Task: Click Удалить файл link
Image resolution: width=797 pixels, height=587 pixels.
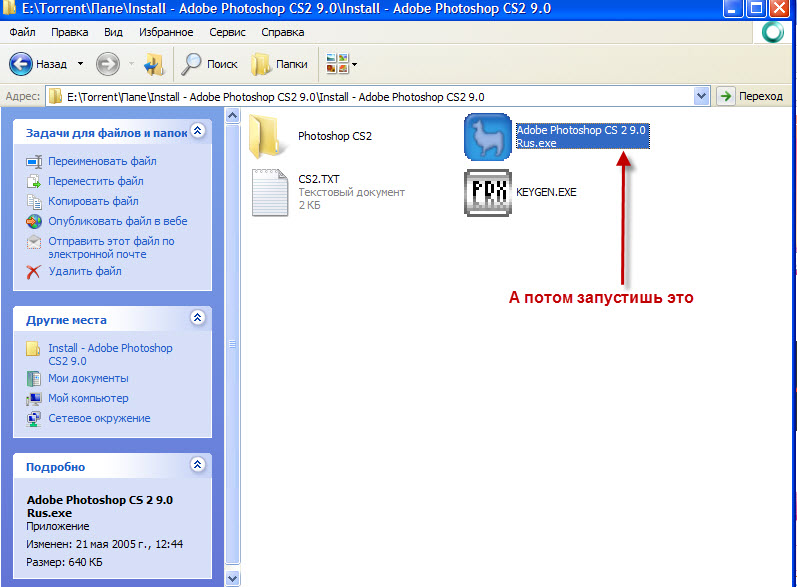Action: (x=85, y=271)
